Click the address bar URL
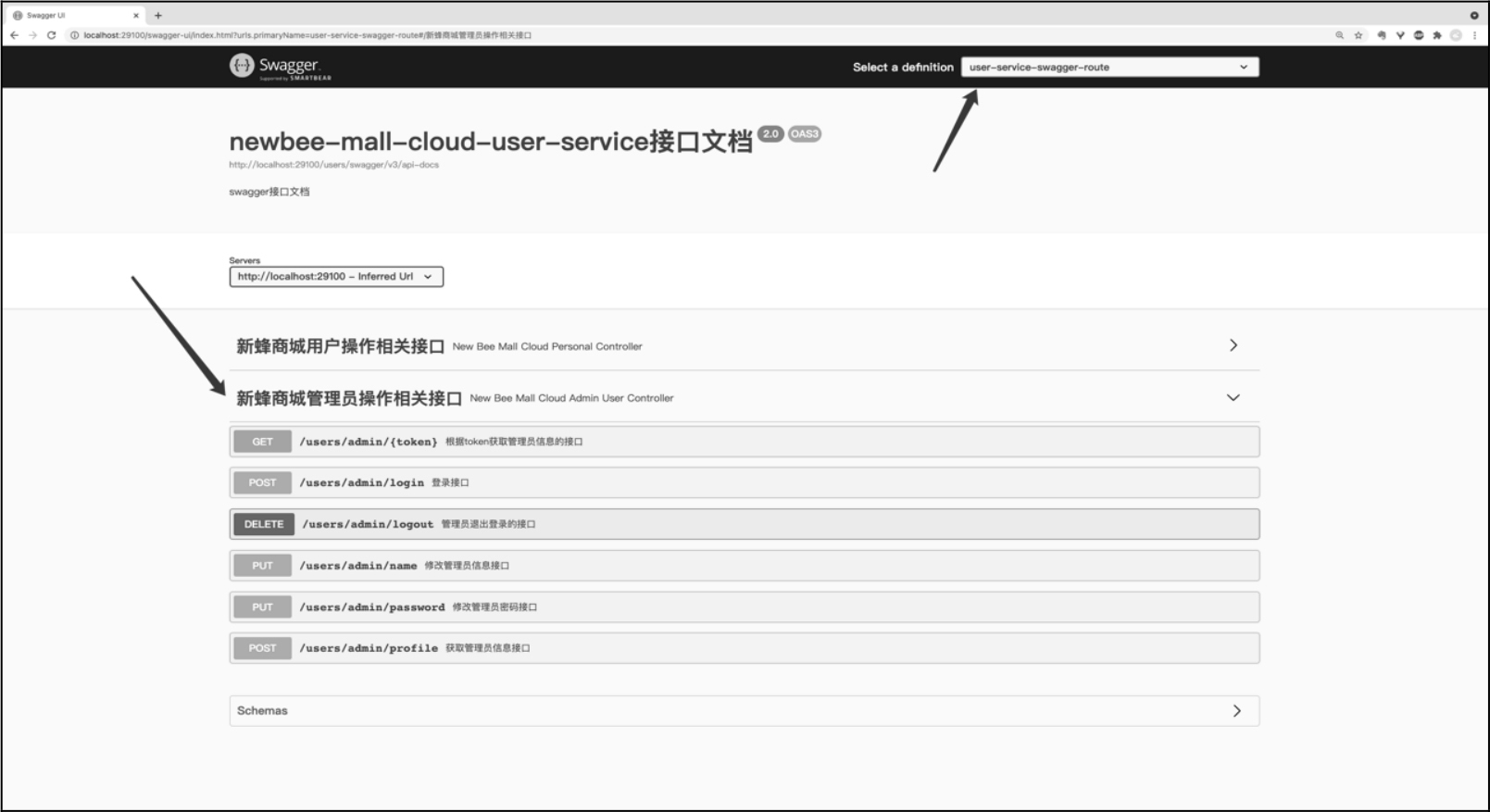 pyautogui.click(x=307, y=35)
